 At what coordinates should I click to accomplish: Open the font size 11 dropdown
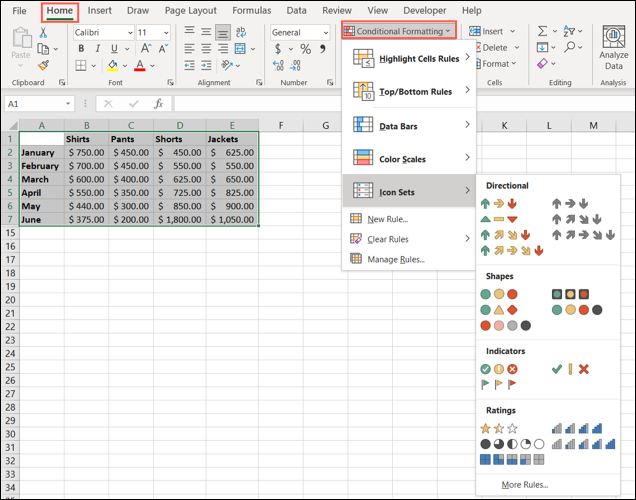[166, 32]
